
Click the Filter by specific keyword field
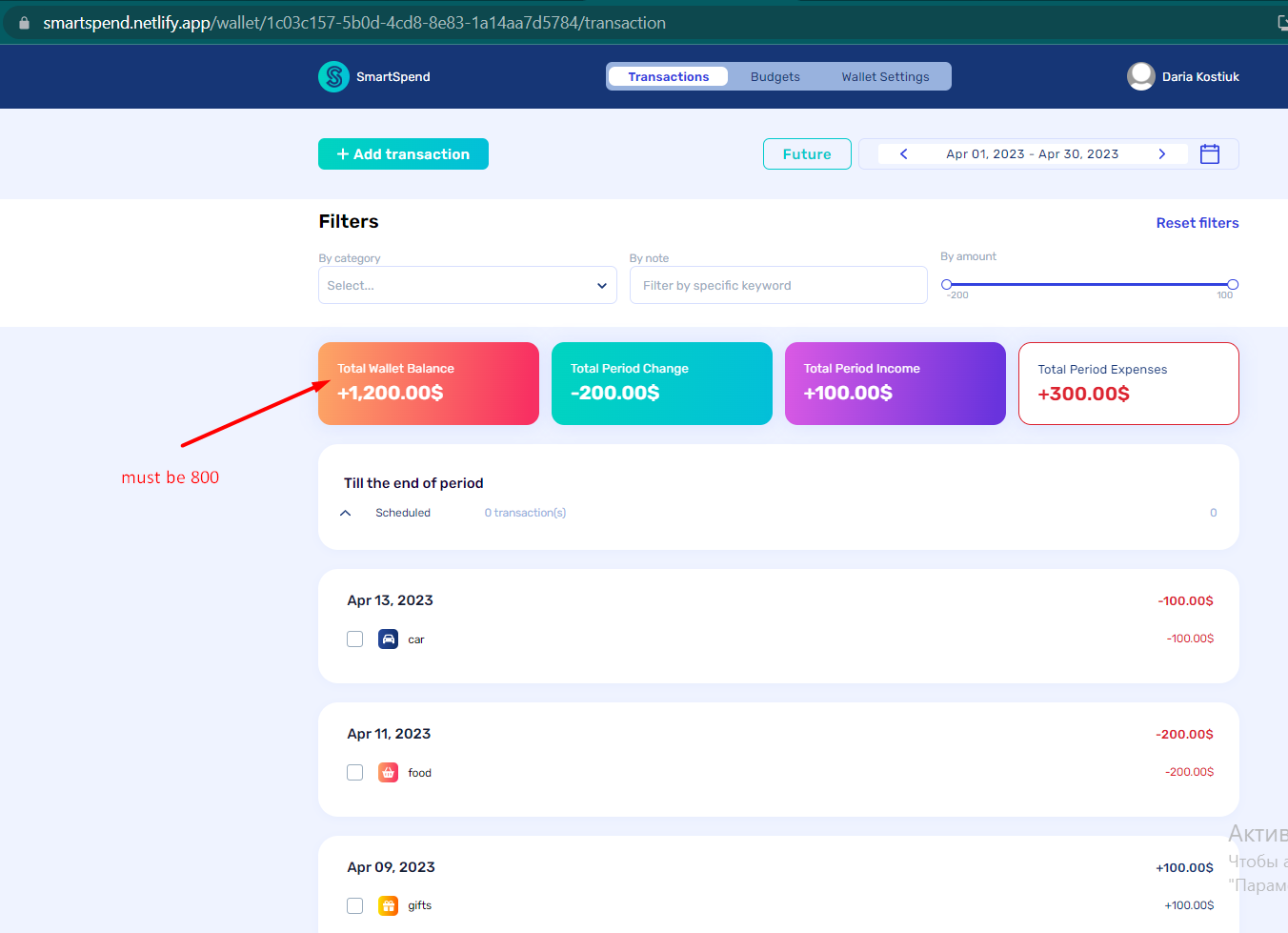(x=778, y=285)
